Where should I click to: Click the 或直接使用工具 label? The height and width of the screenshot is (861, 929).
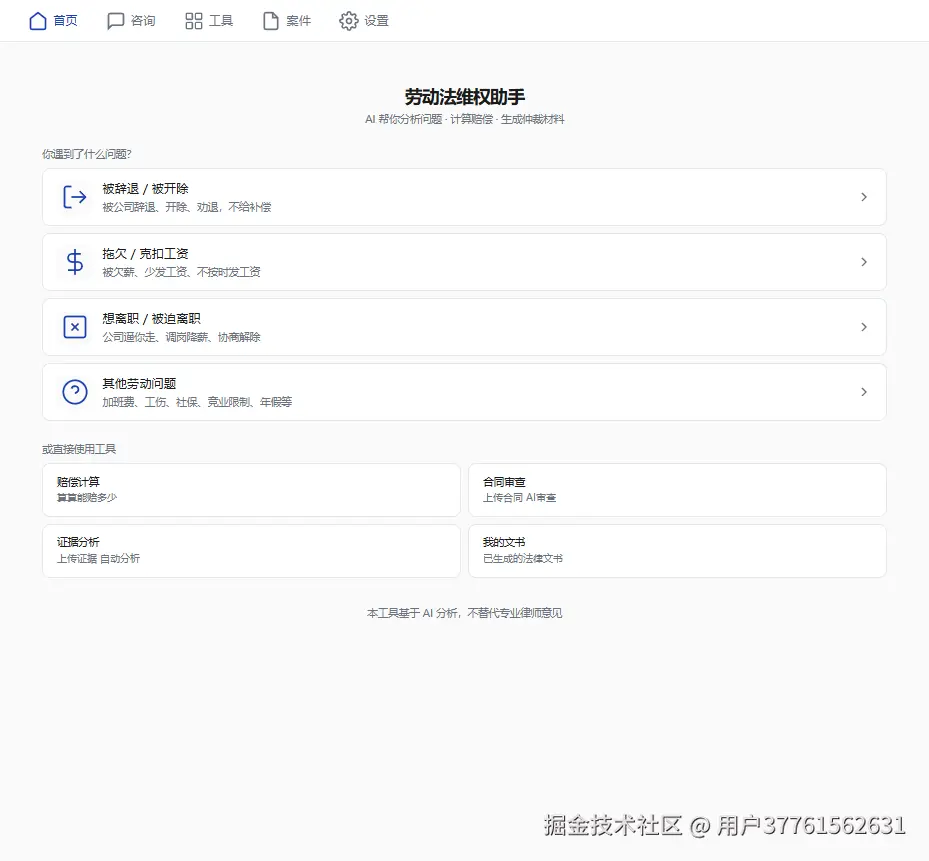point(79,449)
